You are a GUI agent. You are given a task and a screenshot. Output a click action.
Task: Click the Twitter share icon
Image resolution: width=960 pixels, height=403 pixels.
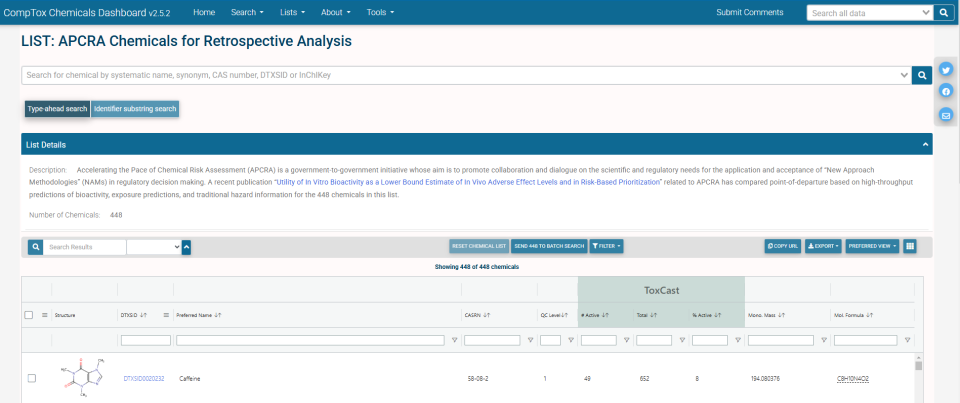click(946, 69)
